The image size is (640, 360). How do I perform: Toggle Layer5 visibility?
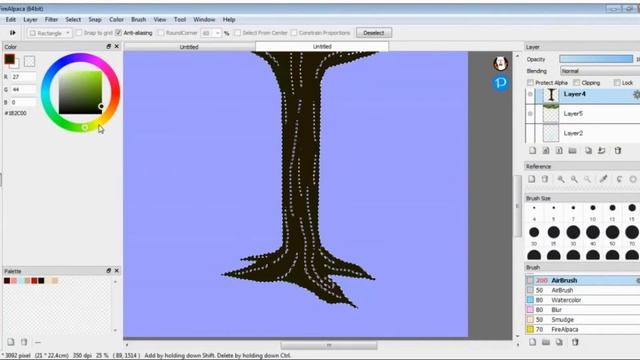click(x=530, y=113)
